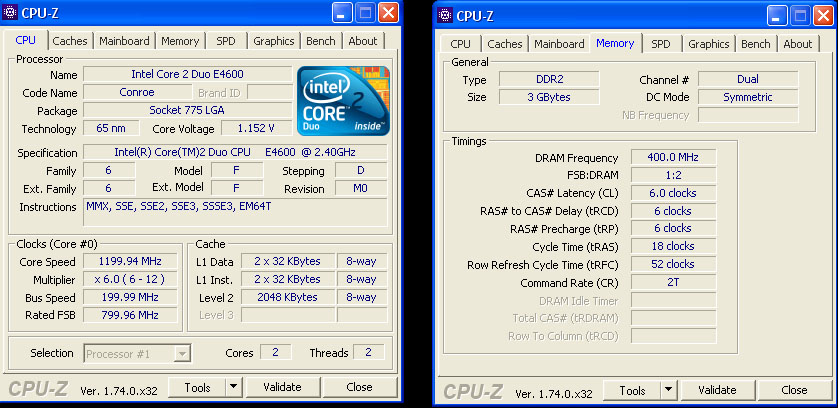
Task: Click the tRFC value '52 clocks'
Action: pyautogui.click(x=673, y=264)
